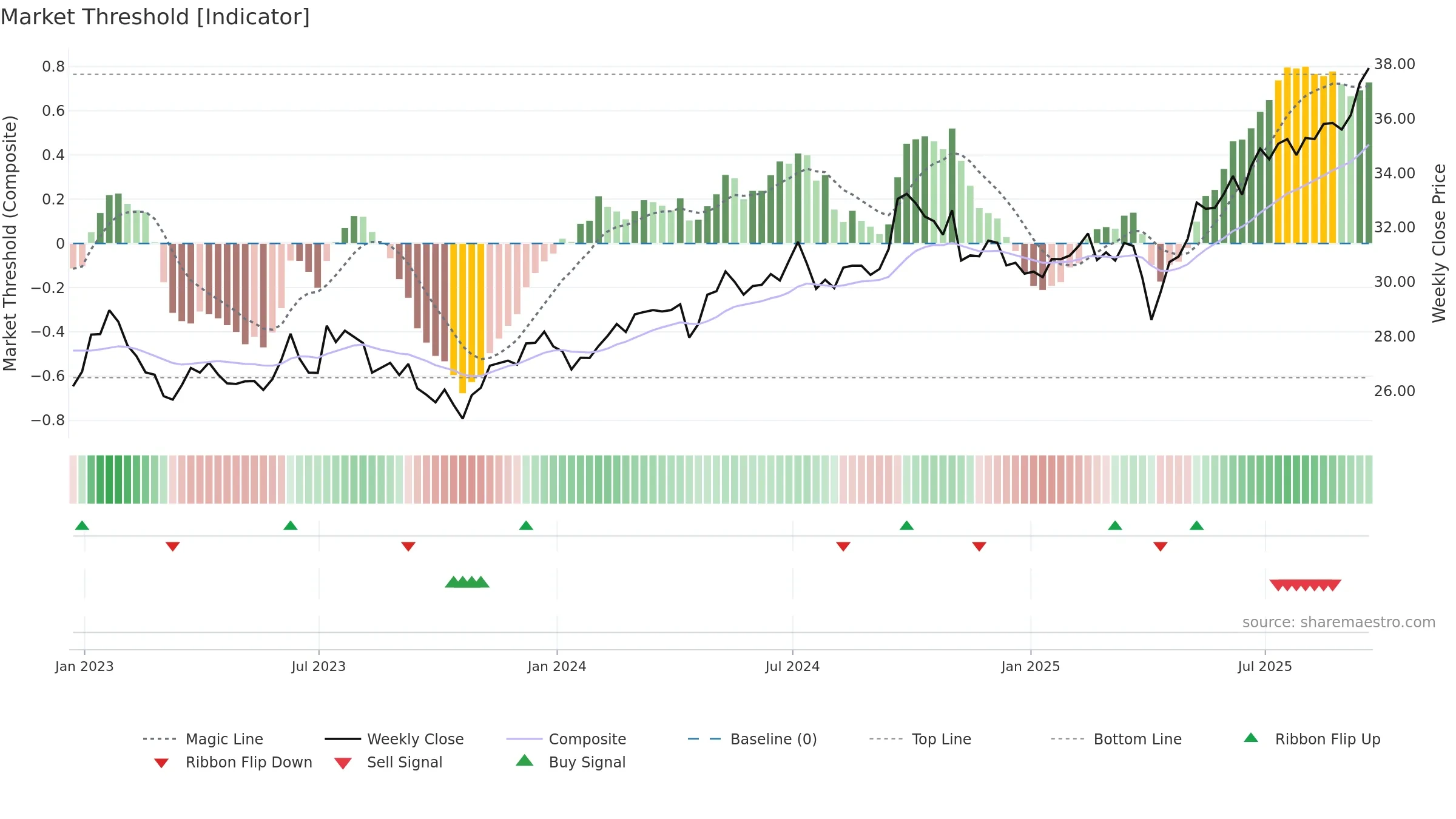Click the Jan 2023 x-axis label
This screenshot has width=1456, height=819.
coord(84,666)
